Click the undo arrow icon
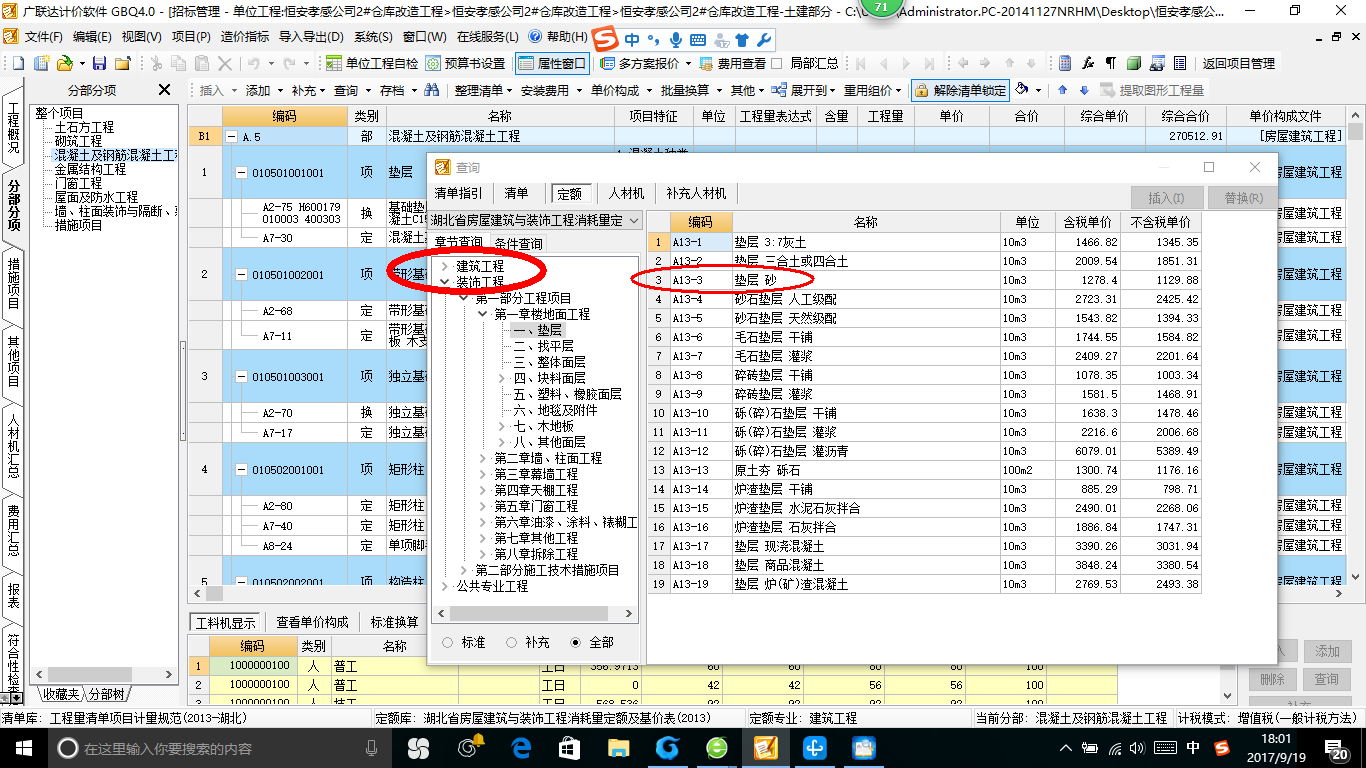 (x=255, y=63)
